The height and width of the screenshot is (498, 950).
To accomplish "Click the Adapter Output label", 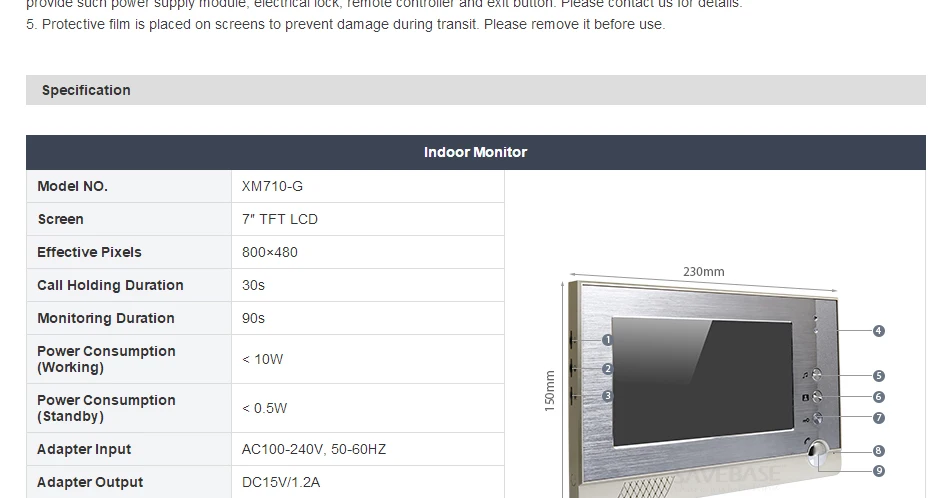I will click(x=90, y=482).
